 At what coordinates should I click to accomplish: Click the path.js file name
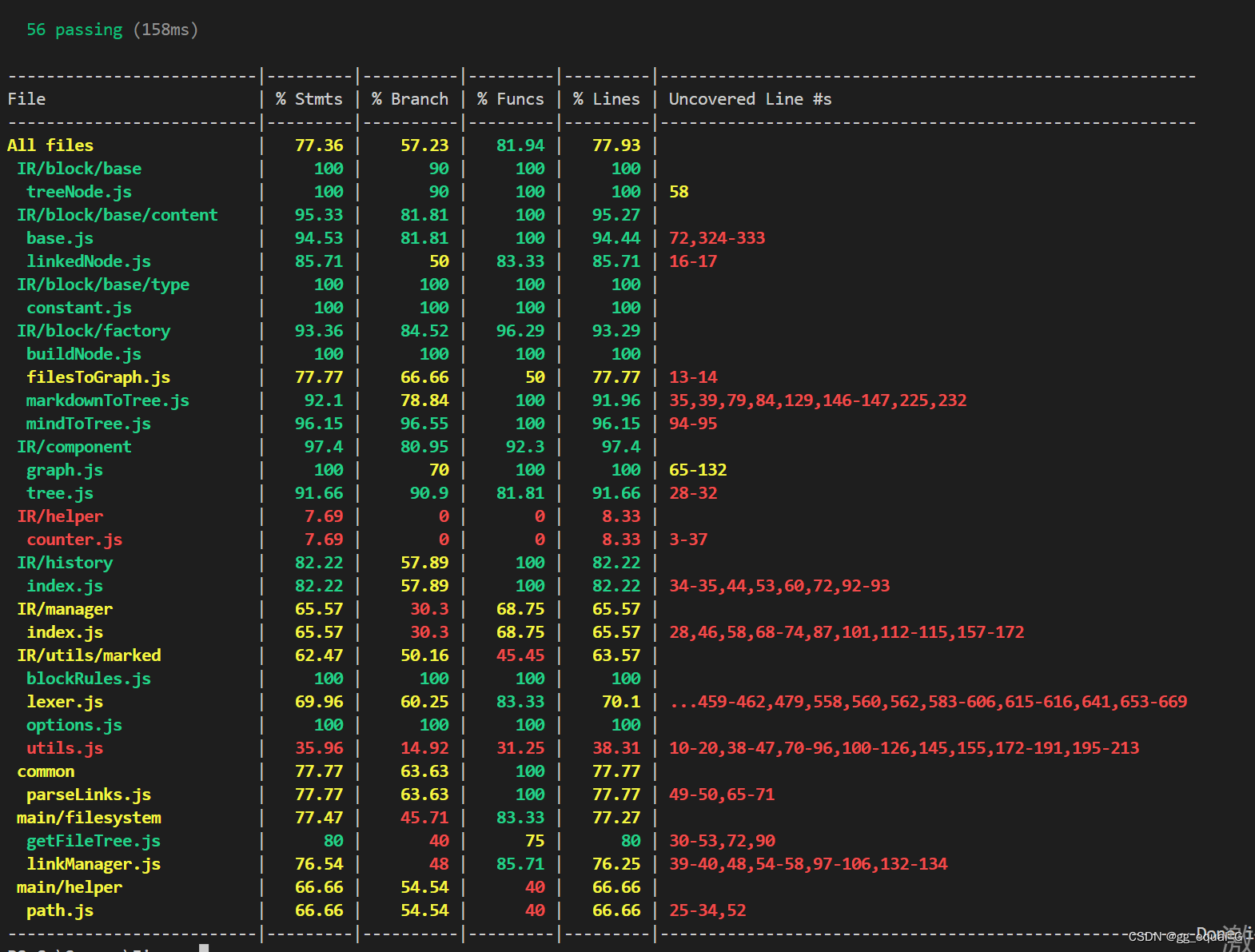coord(60,910)
